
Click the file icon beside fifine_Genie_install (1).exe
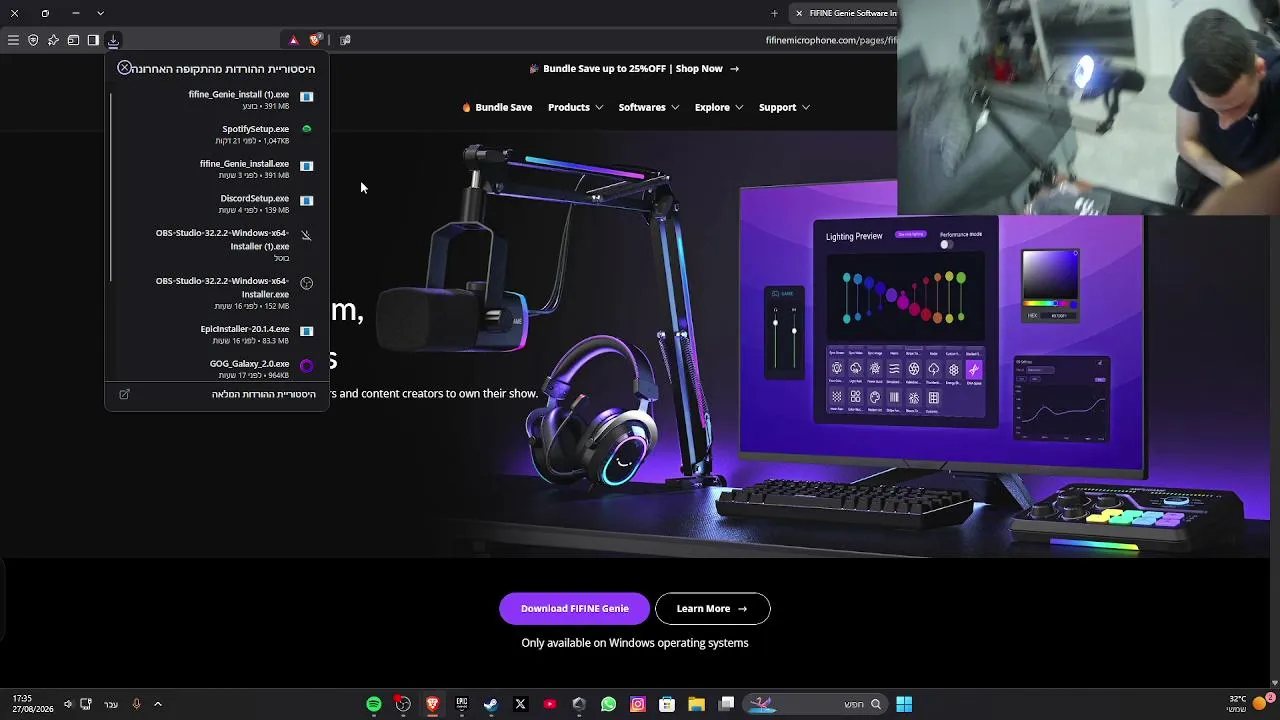[307, 97]
